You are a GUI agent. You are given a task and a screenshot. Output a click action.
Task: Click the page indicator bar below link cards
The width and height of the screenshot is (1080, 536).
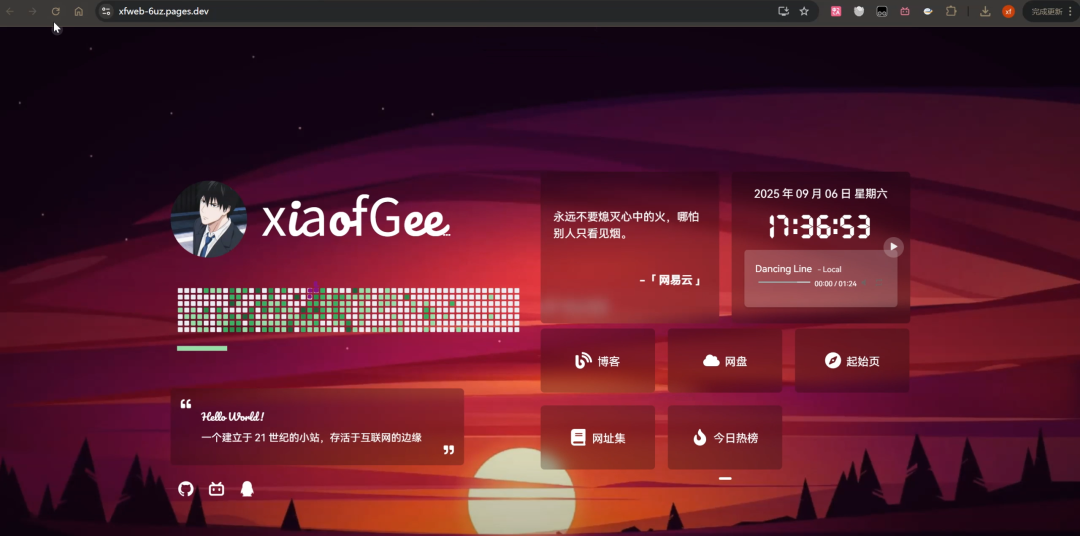click(725, 478)
